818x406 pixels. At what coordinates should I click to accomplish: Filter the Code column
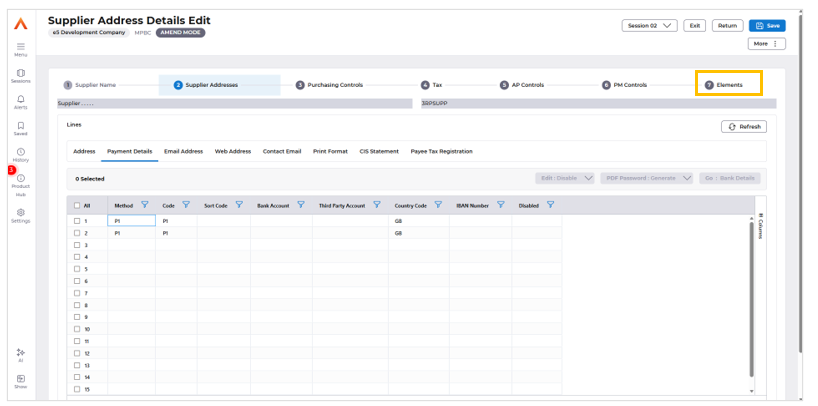186,205
